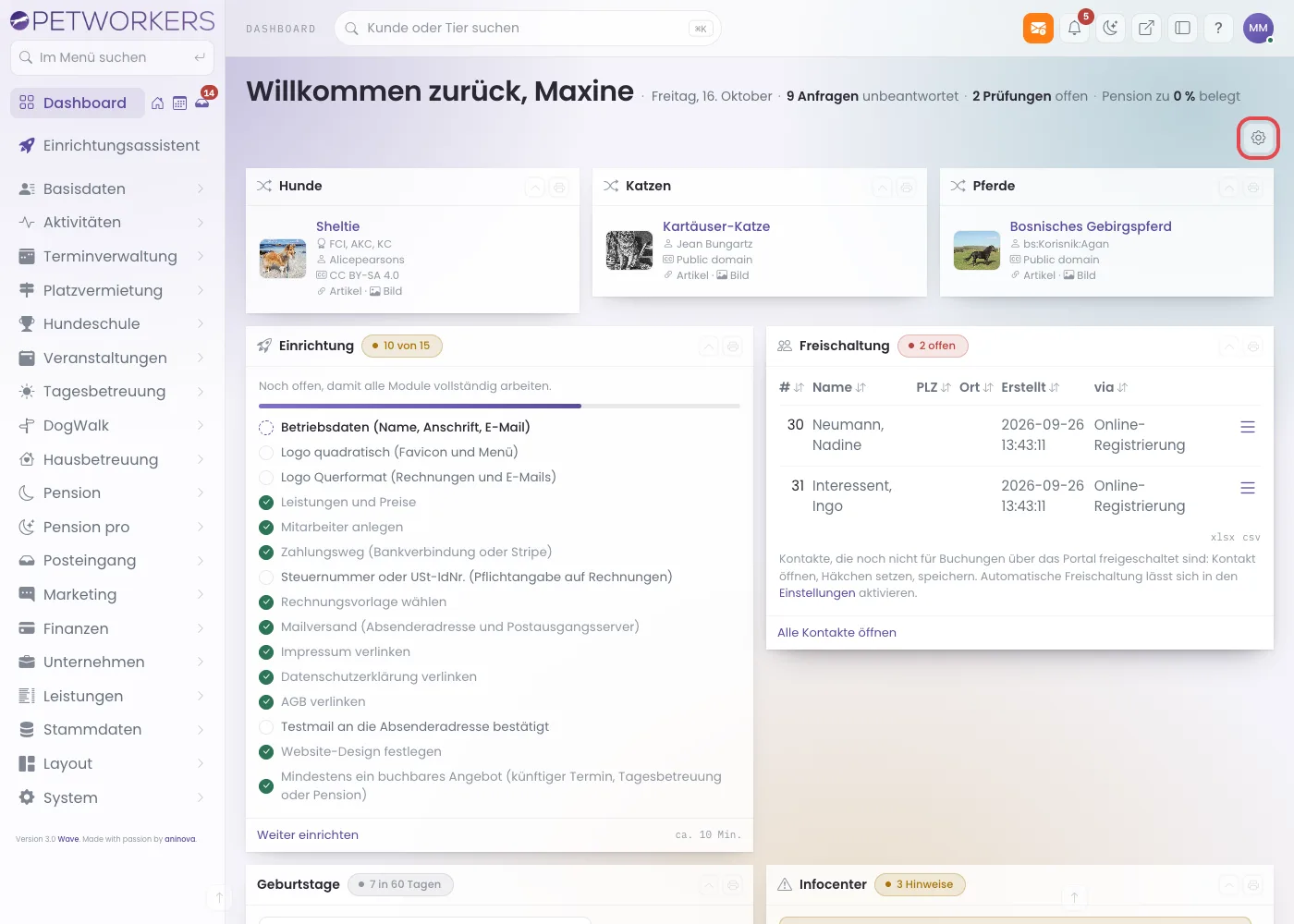Open the orange mail inbox icon
1294x924 pixels.
point(1038,28)
